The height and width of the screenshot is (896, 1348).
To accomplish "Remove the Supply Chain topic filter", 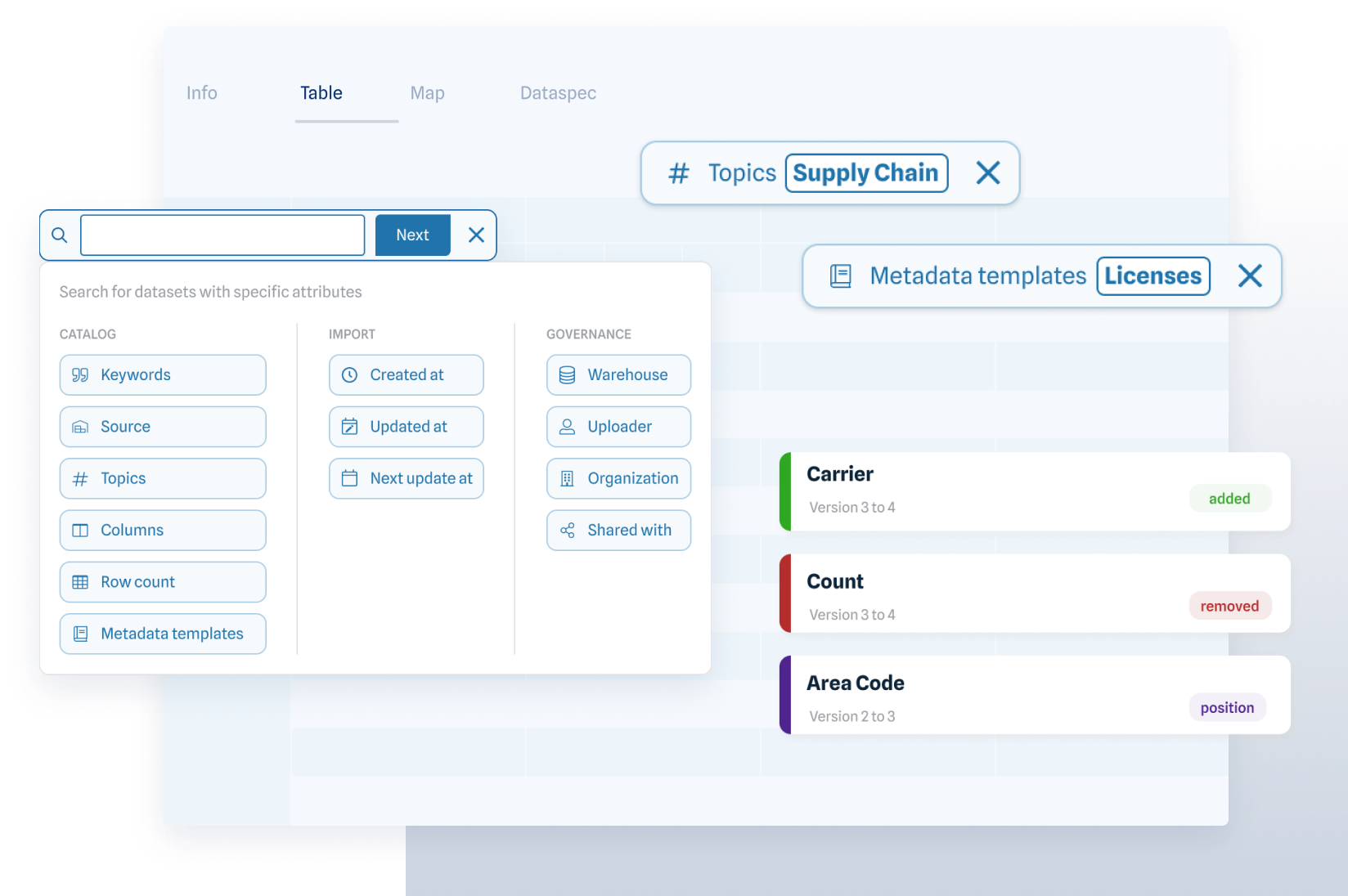I will click(988, 172).
